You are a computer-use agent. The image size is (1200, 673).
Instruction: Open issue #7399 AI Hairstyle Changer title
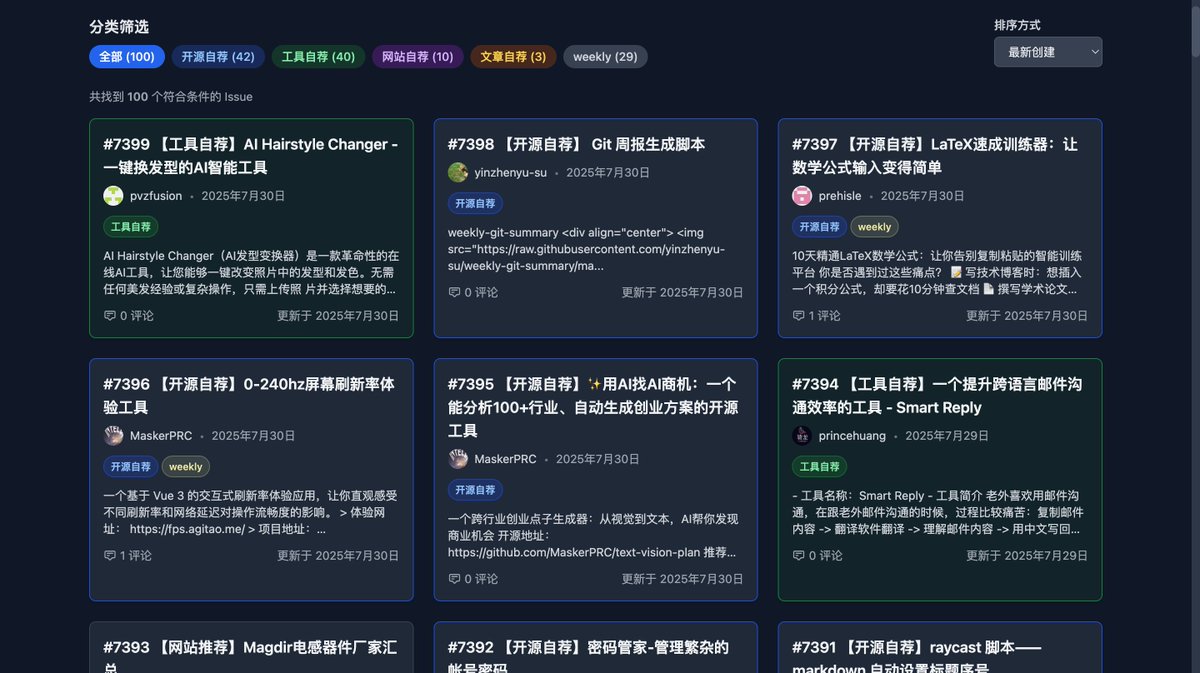(251, 156)
